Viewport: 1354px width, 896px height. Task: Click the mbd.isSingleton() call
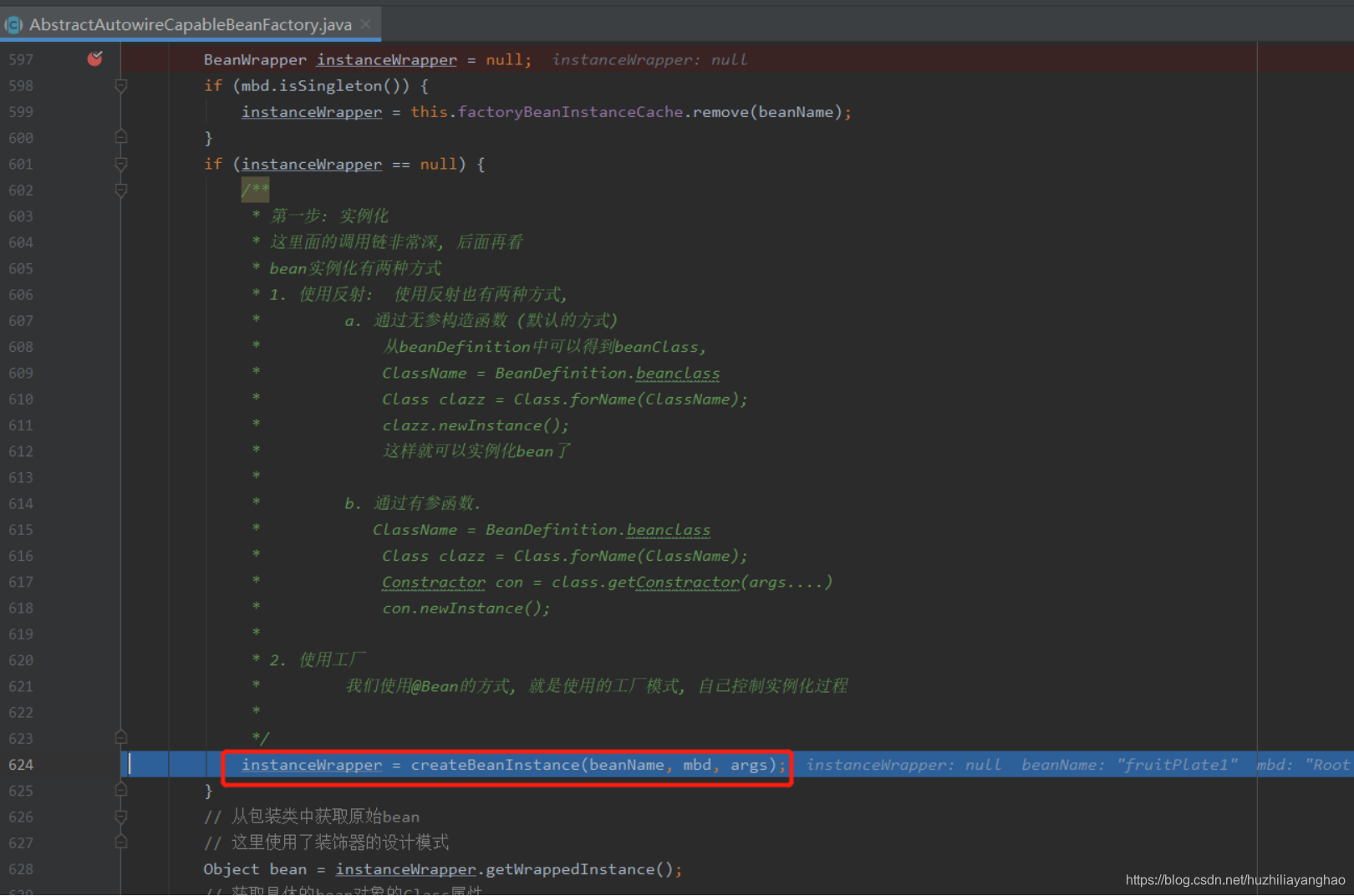[x=321, y=85]
